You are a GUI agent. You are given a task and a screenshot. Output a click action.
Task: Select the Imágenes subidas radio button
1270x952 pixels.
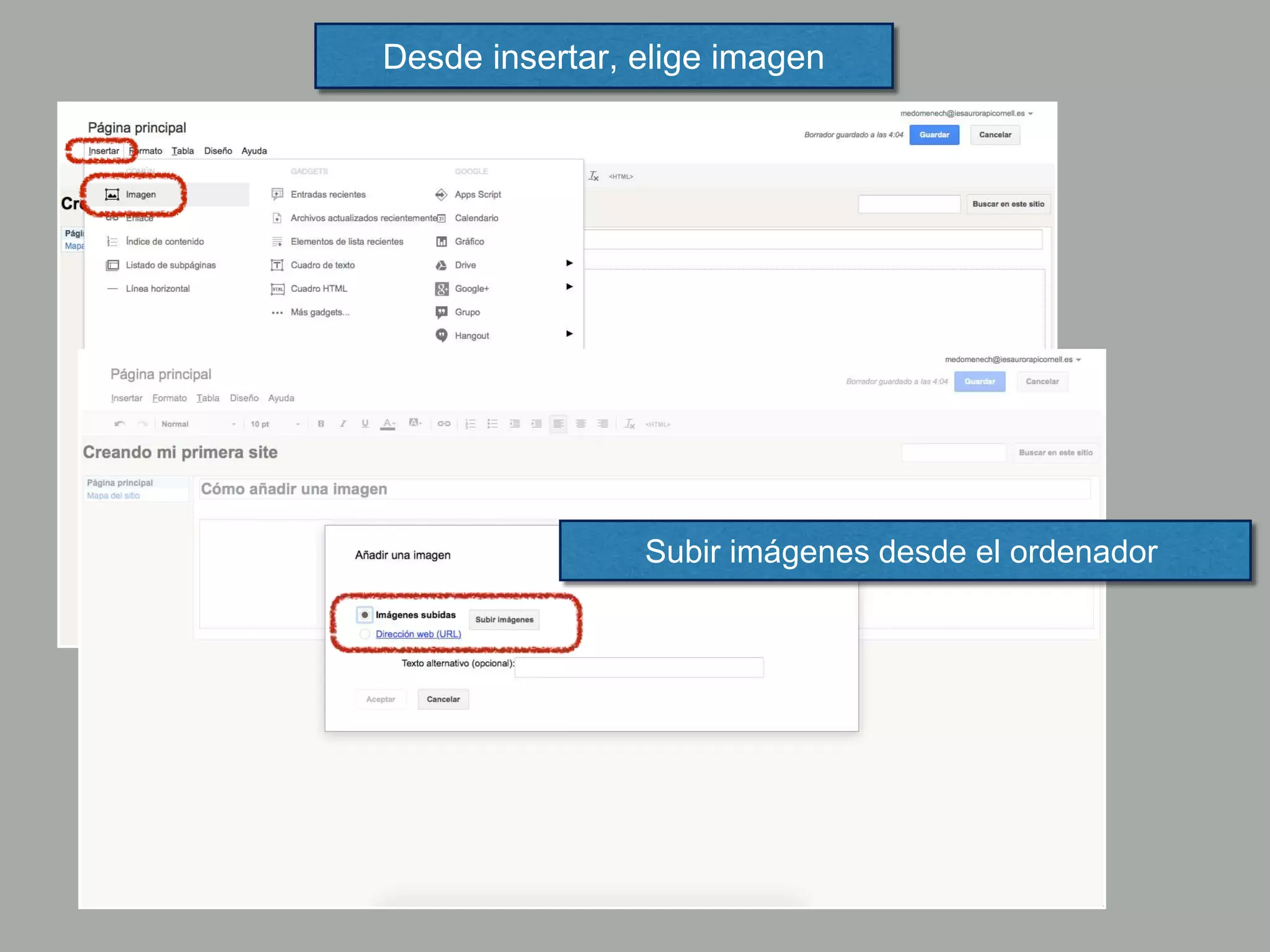click(x=365, y=615)
